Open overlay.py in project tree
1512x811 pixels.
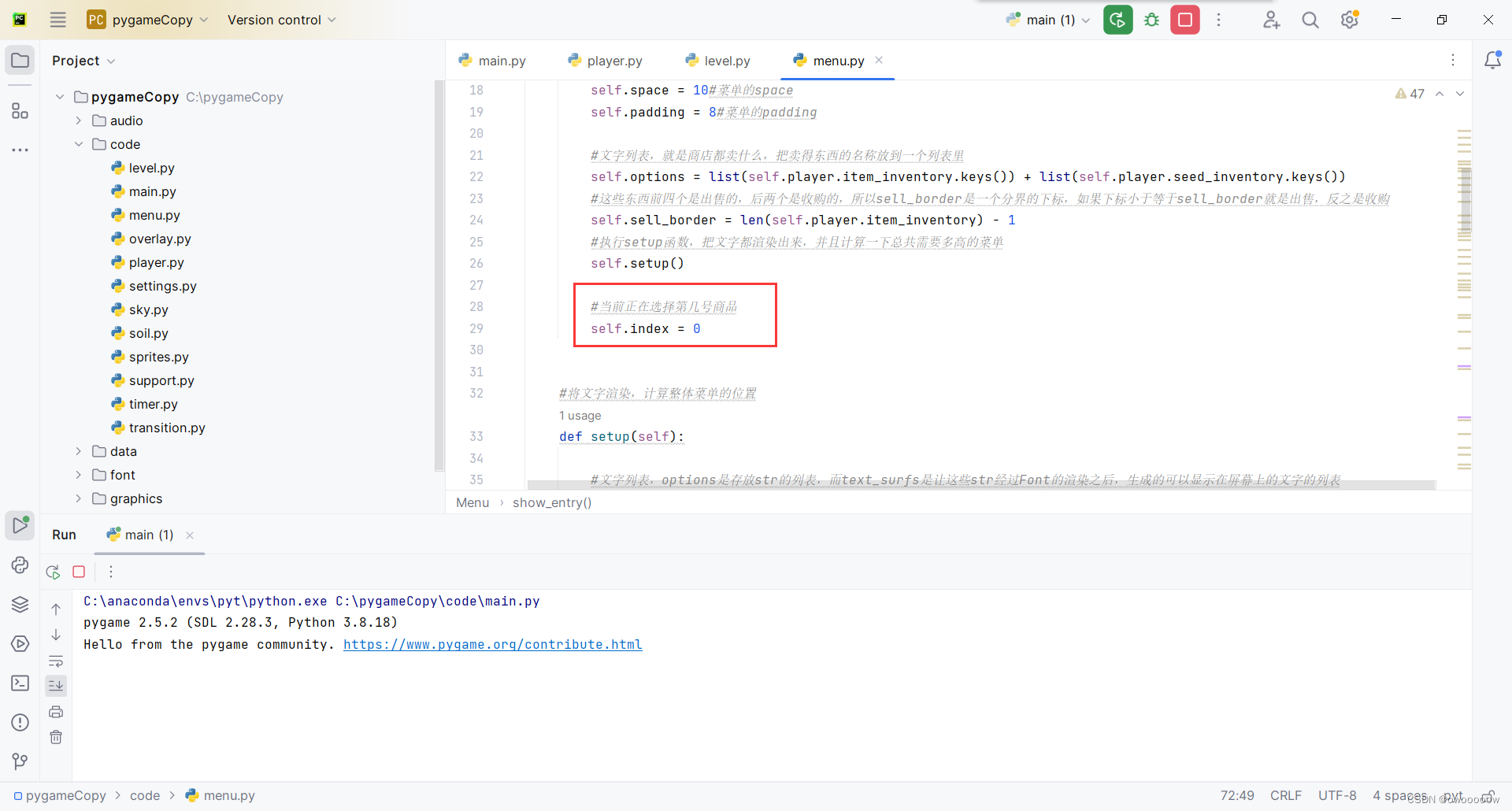pyautogui.click(x=160, y=239)
